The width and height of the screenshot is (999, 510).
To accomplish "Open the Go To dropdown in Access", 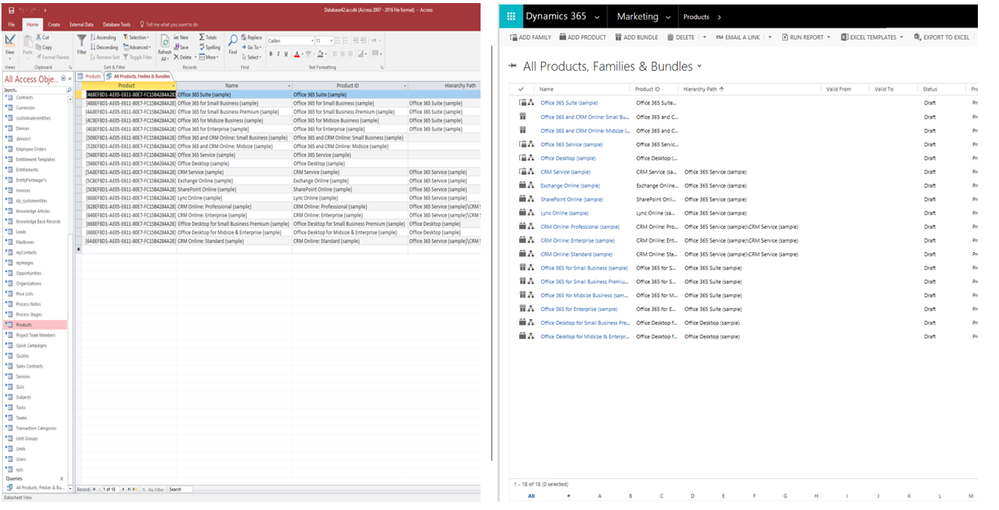I will 251,47.
